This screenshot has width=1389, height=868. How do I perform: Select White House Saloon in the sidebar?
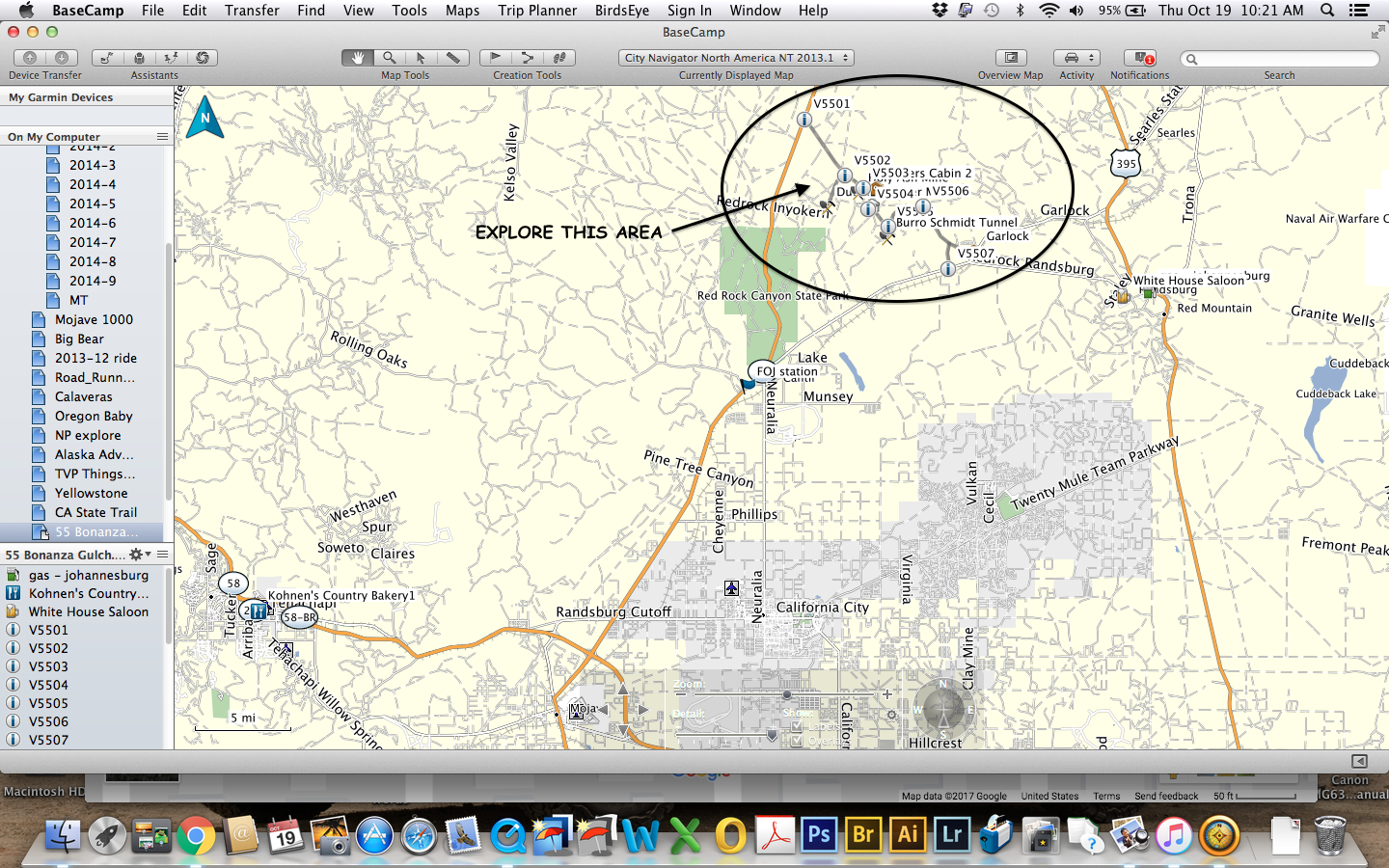(x=91, y=611)
